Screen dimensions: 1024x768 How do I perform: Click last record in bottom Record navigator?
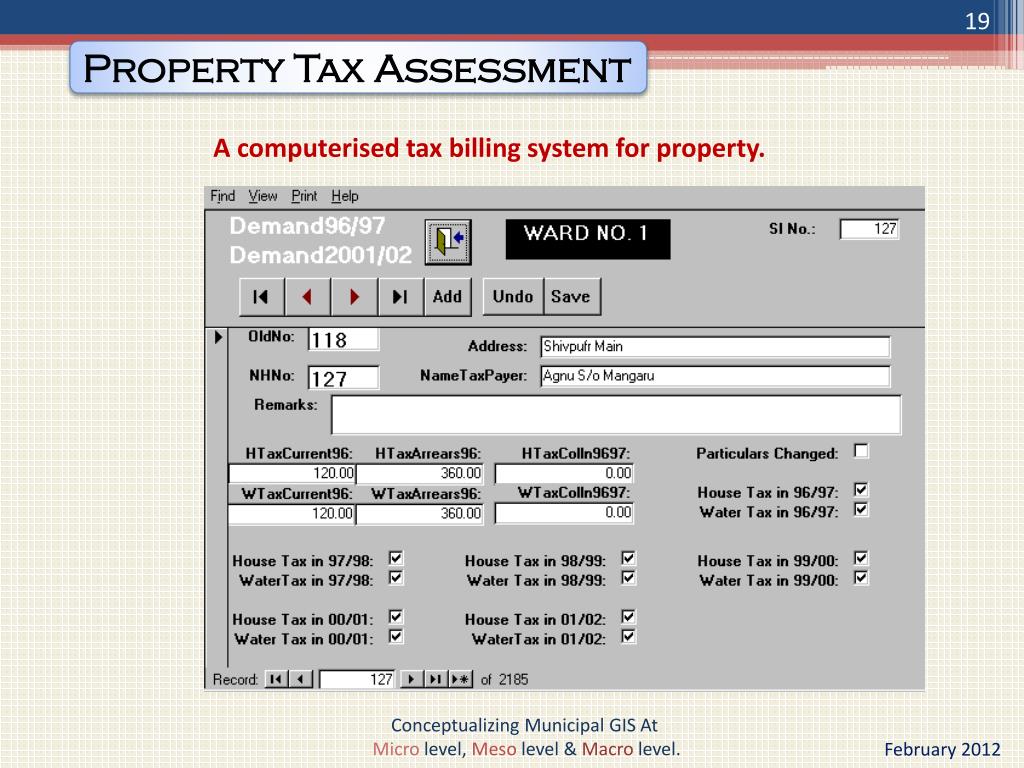[436, 679]
